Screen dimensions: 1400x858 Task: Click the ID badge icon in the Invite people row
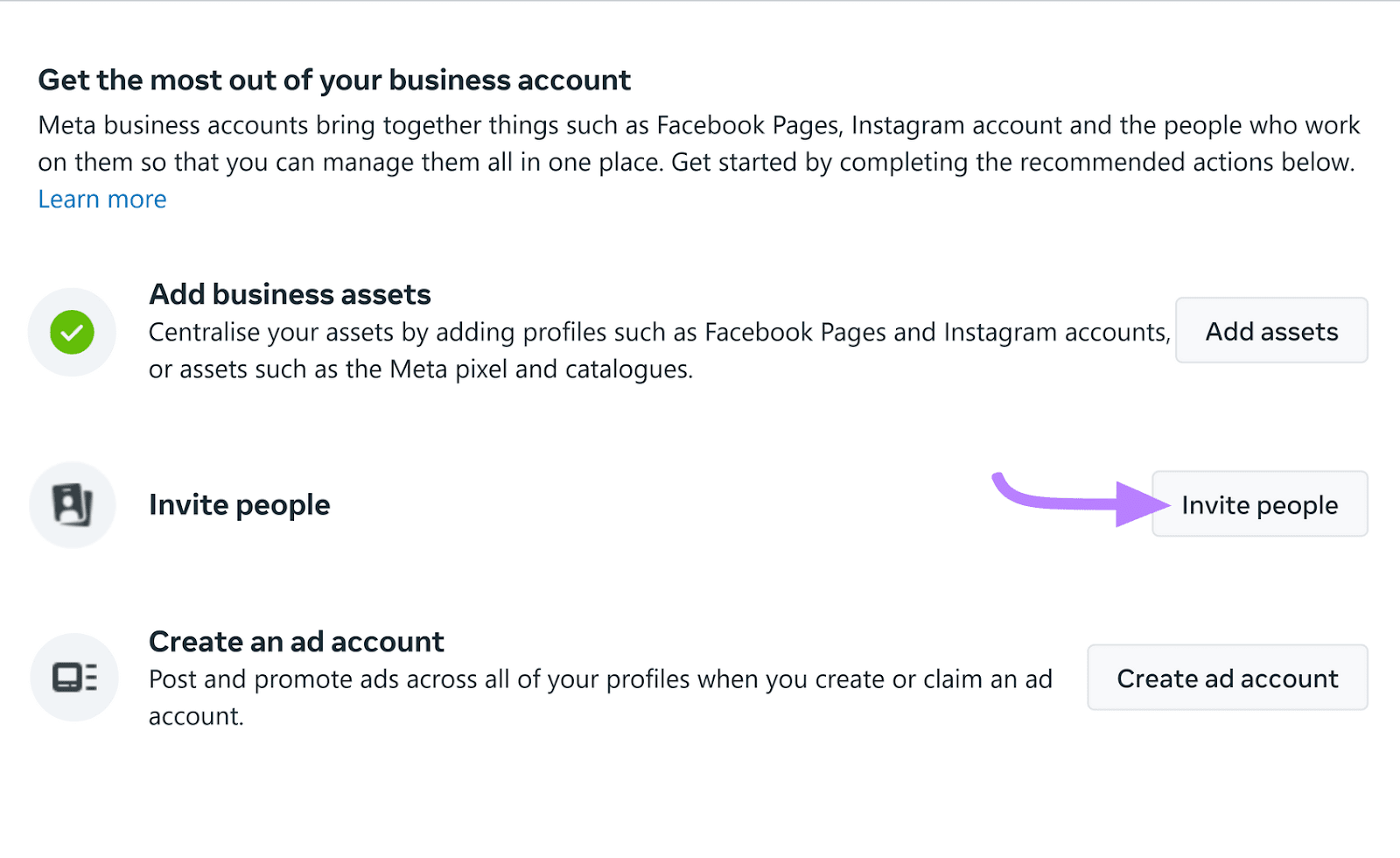pyautogui.click(x=73, y=504)
